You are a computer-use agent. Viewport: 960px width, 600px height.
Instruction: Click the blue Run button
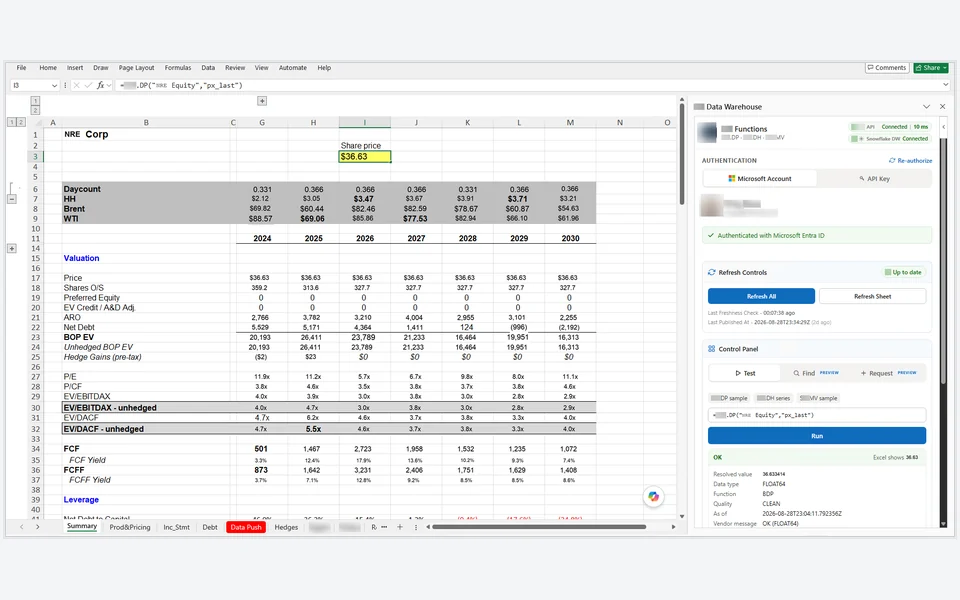coord(817,436)
